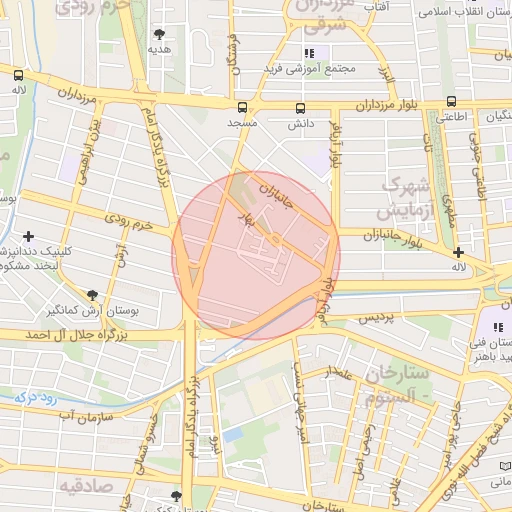Click the medical cross icon above کلینیک دندانپزشکی
512x512 pixels.
click(x=29, y=236)
